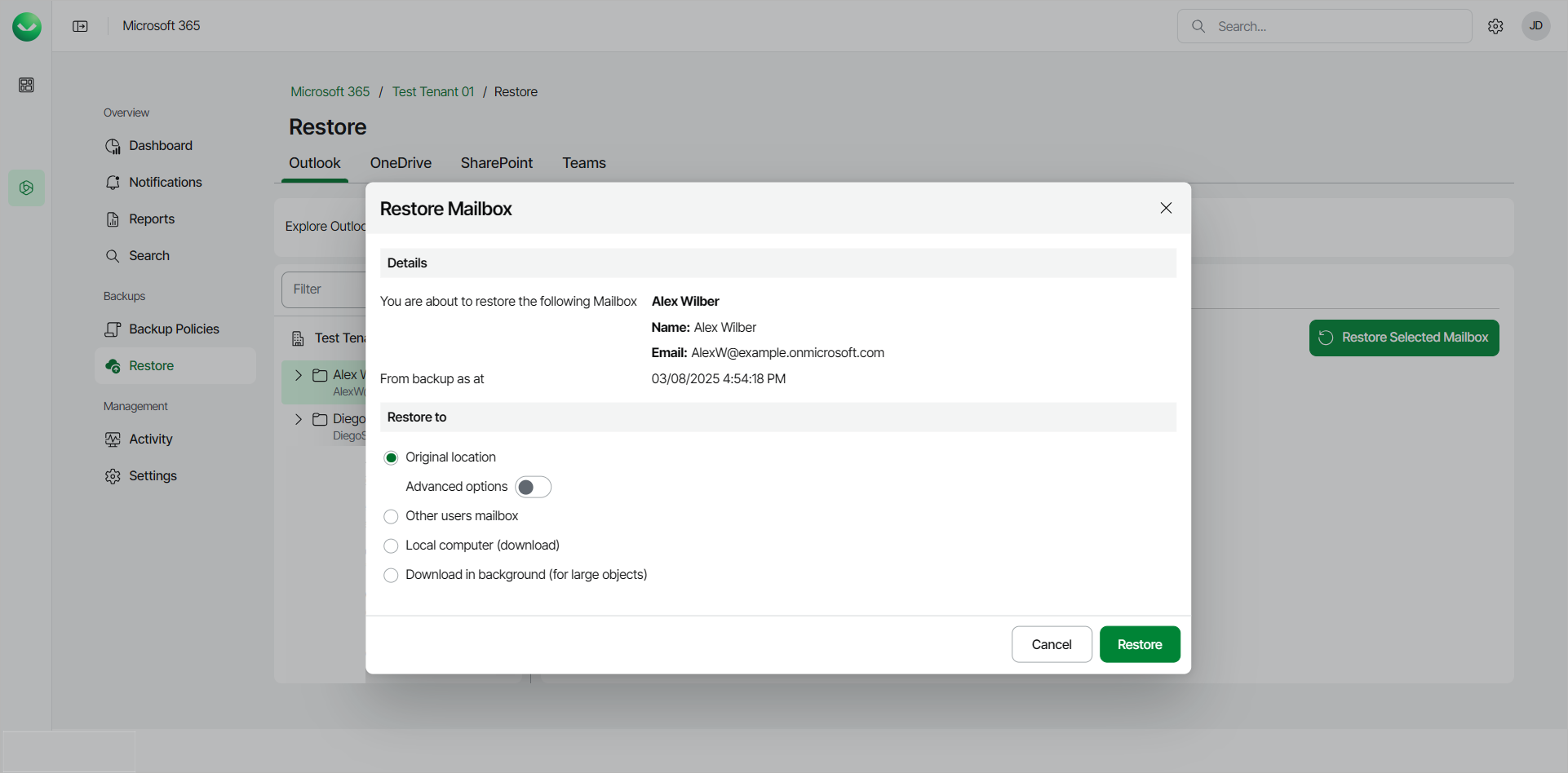The width and height of the screenshot is (1568, 773).
Task: Choose Local computer (download) option
Action: 392,546
